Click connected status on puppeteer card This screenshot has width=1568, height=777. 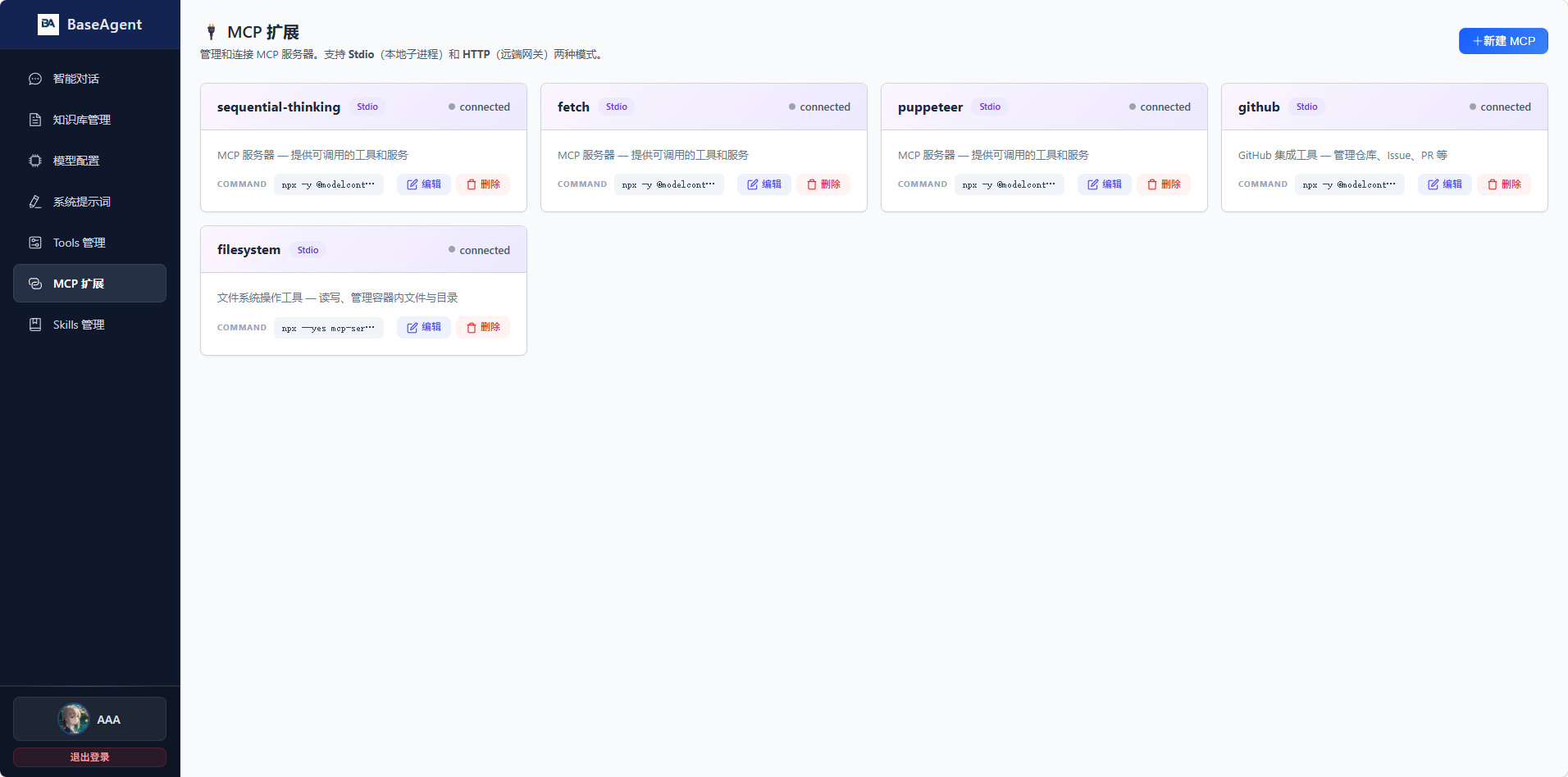pyautogui.click(x=1160, y=107)
